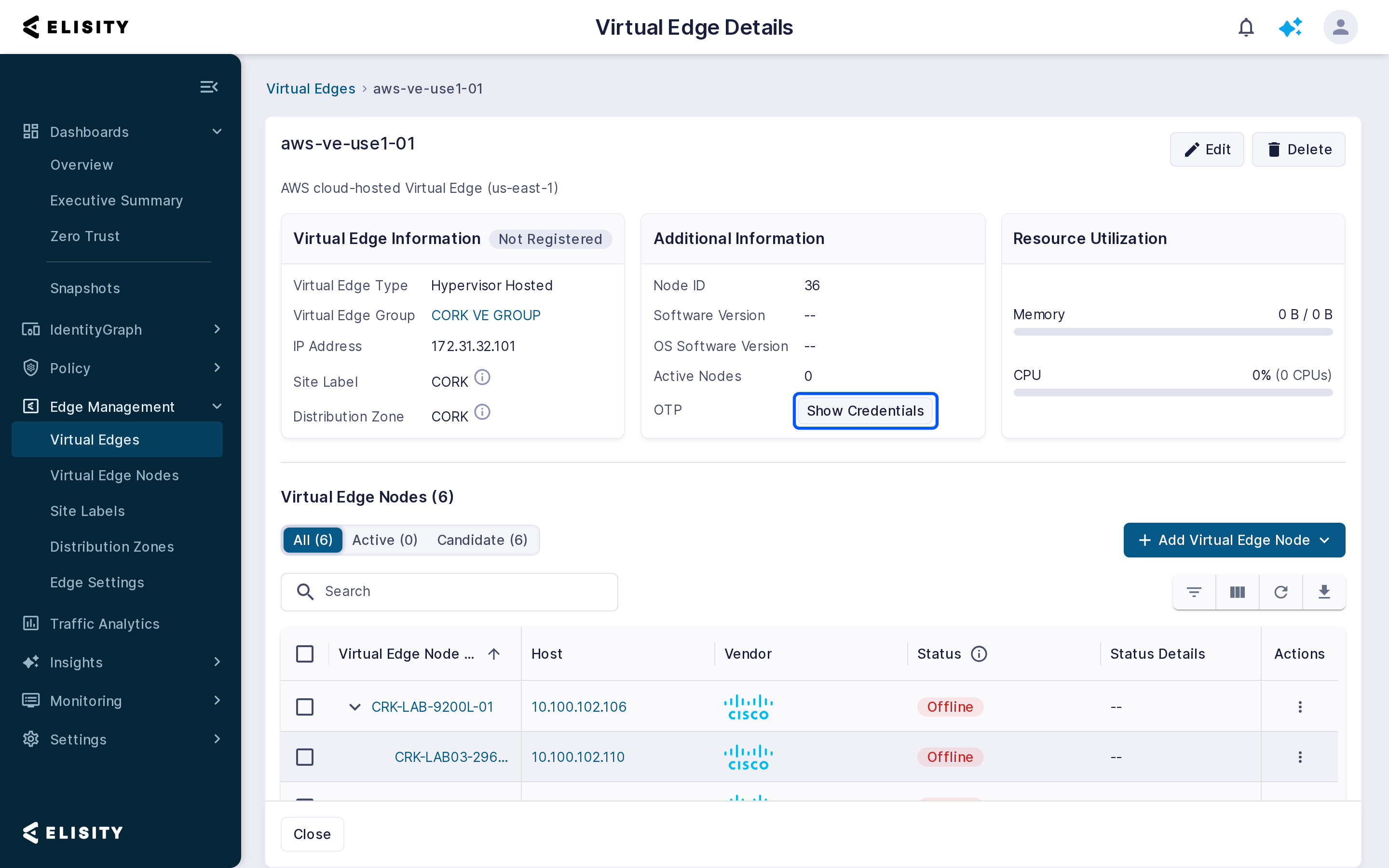Image resolution: width=1389 pixels, height=868 pixels.
Task: Download the nodes table data
Action: 1324,592
